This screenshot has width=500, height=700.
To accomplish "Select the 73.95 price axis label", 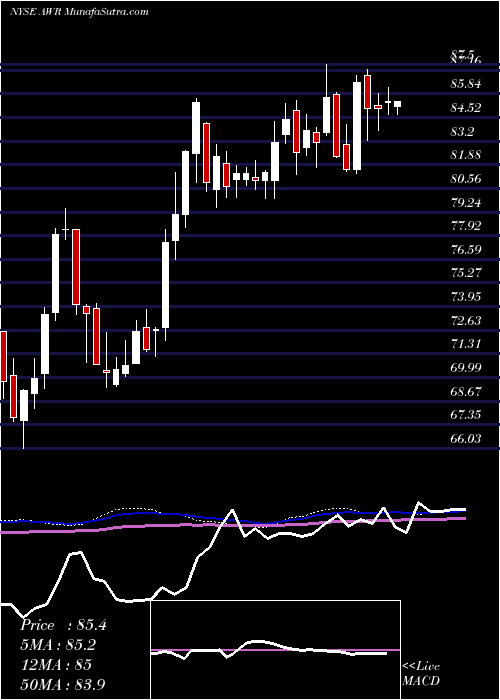I will [466, 297].
